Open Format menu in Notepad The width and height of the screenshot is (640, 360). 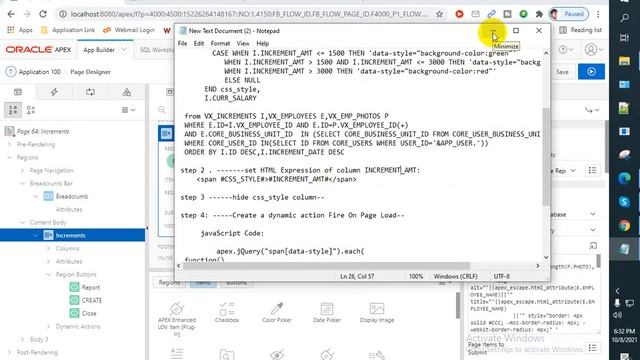click(x=220, y=43)
